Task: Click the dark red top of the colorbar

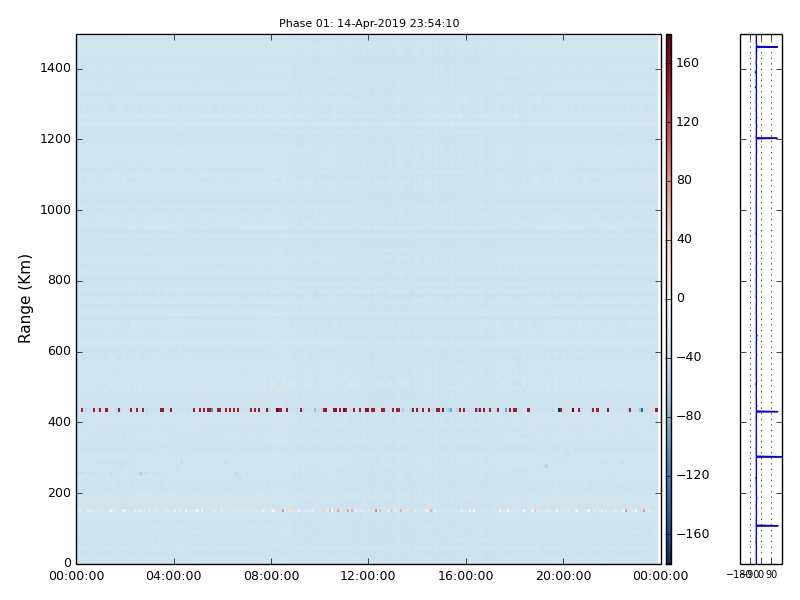Action: pos(669,43)
